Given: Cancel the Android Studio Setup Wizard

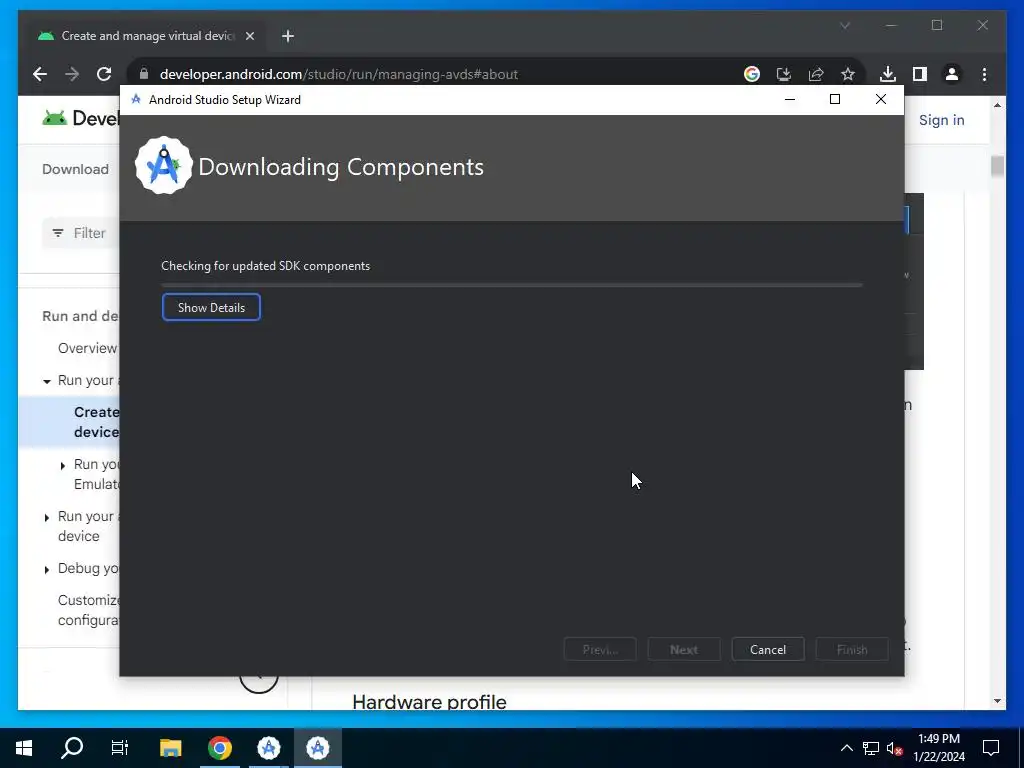Looking at the screenshot, I should point(767,650).
